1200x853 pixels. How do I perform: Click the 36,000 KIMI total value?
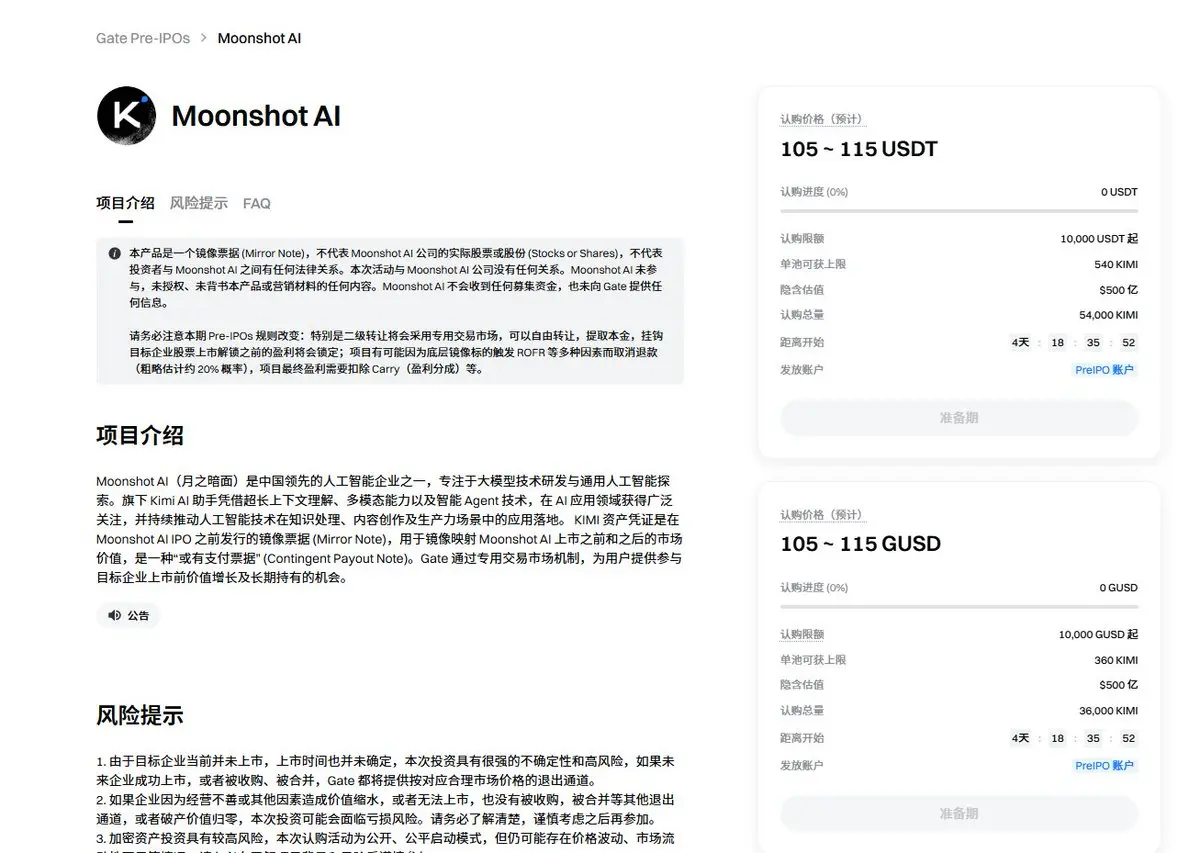[1108, 711]
